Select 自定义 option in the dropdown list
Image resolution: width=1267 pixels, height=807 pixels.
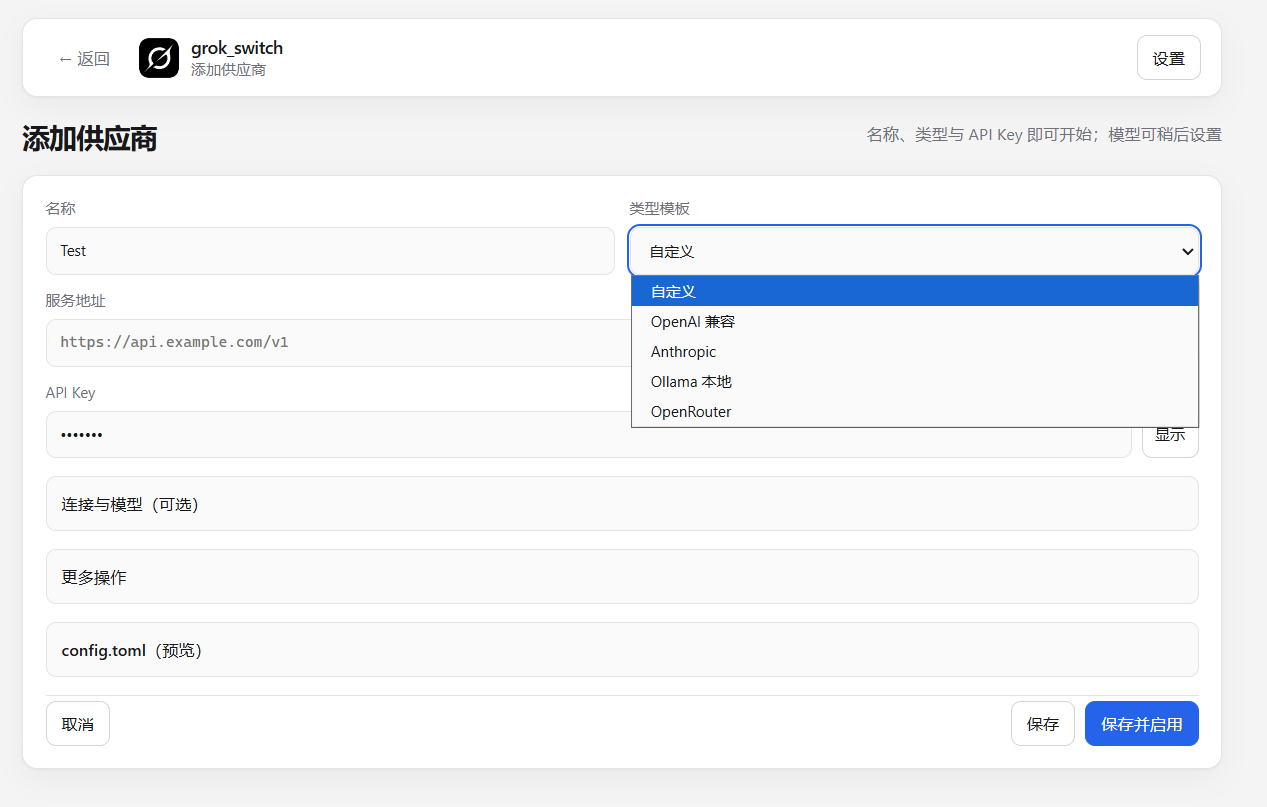915,291
